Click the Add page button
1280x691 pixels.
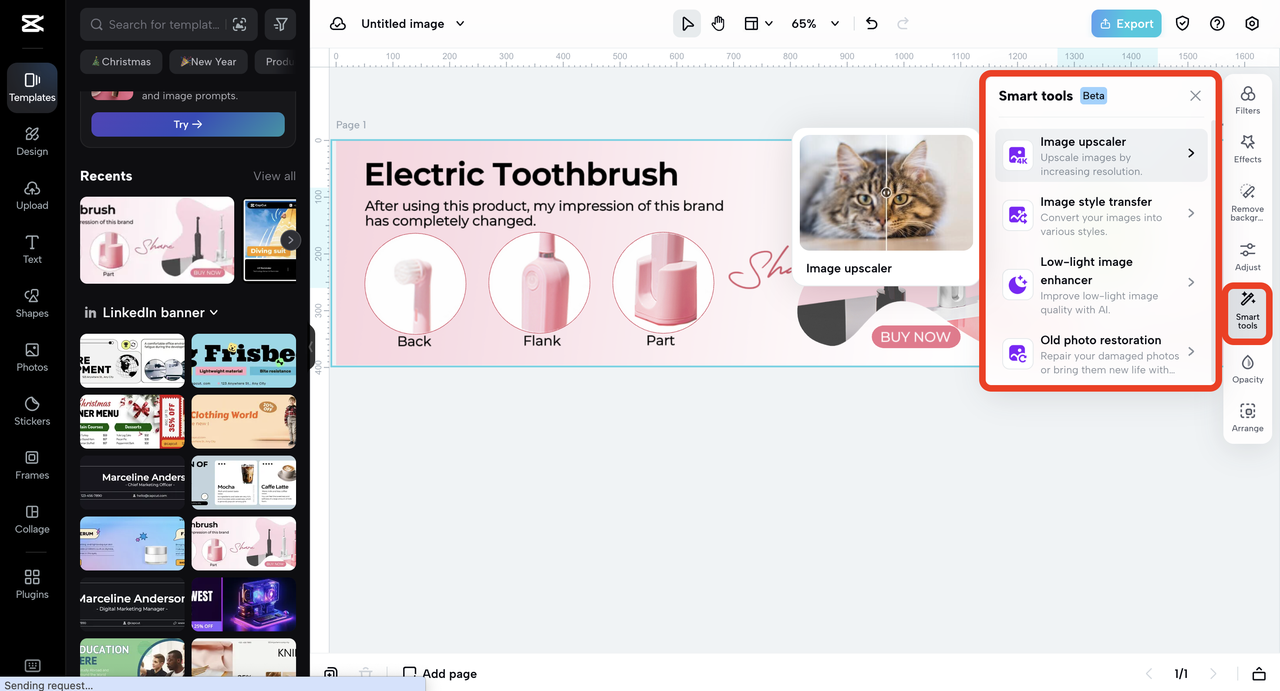(x=440, y=673)
